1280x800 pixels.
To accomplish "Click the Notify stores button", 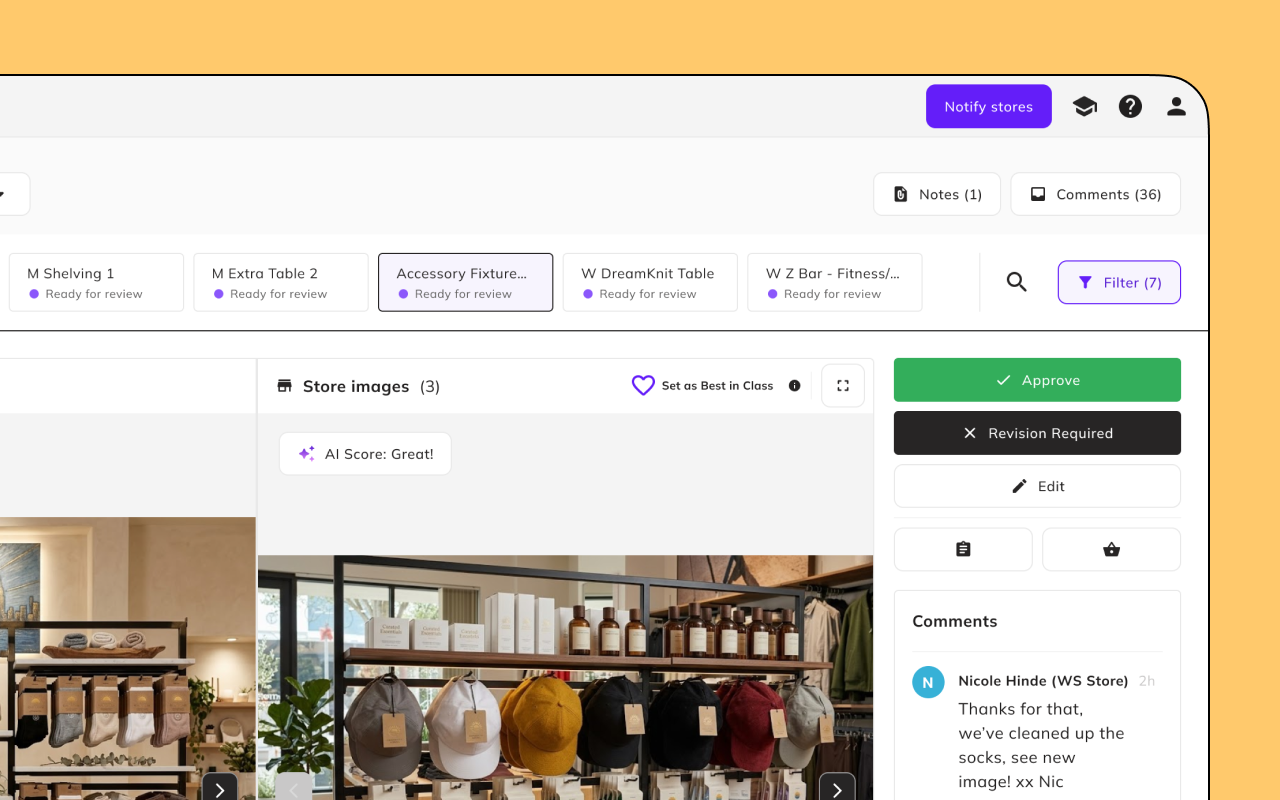I will (988, 106).
